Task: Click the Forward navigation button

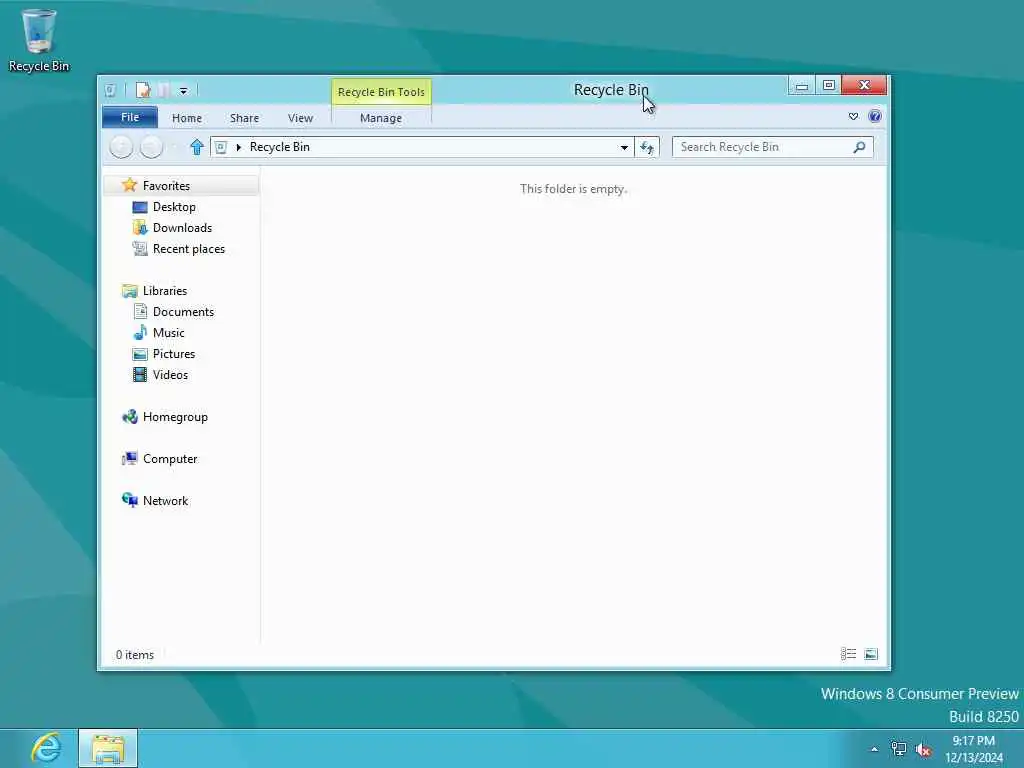Action: [x=152, y=147]
